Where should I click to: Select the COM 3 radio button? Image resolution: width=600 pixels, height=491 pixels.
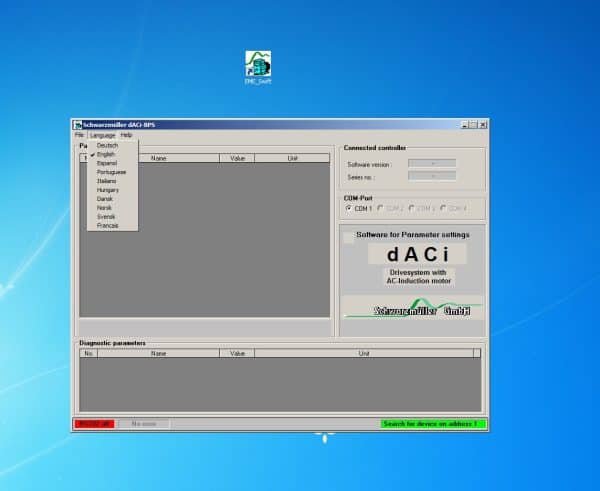pos(411,208)
